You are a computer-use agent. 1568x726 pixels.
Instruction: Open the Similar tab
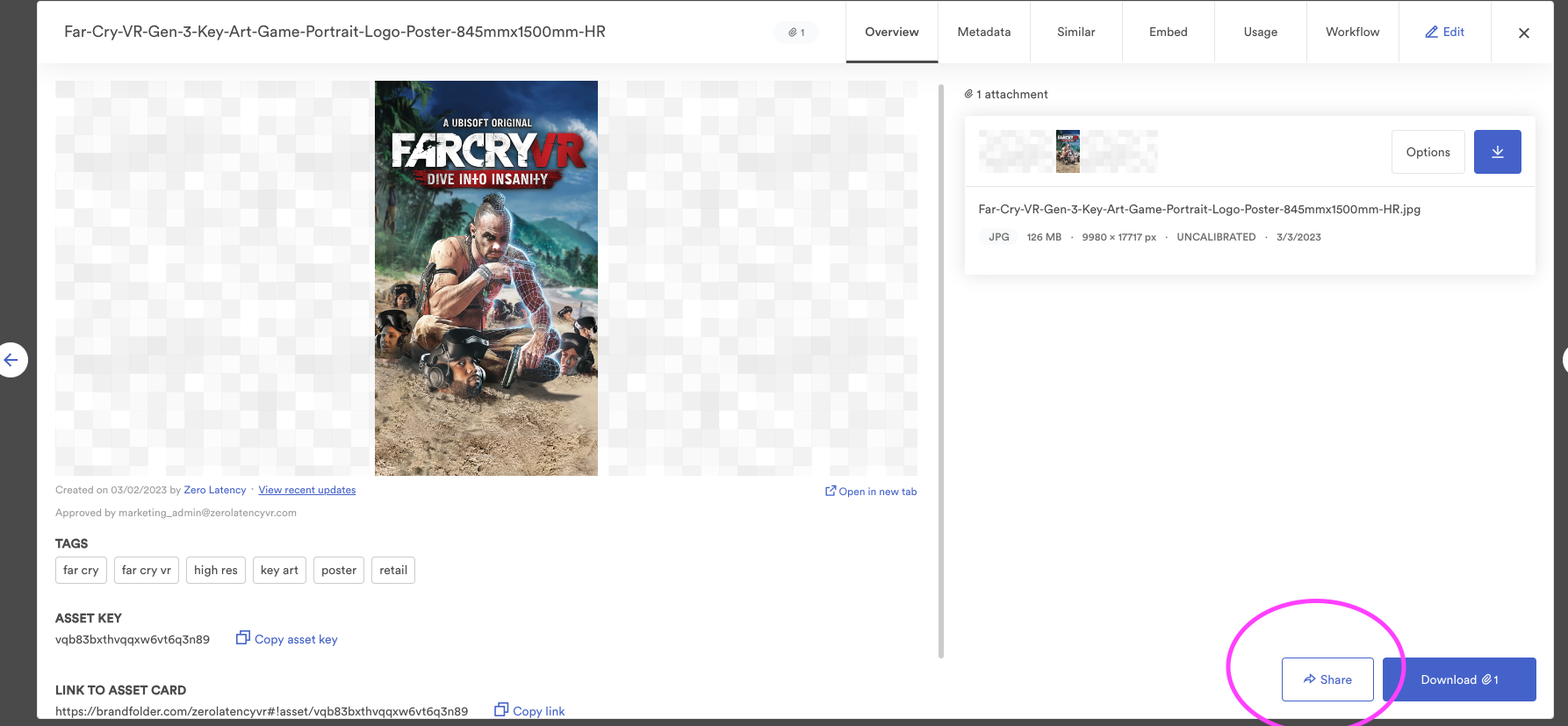pyautogui.click(x=1076, y=32)
